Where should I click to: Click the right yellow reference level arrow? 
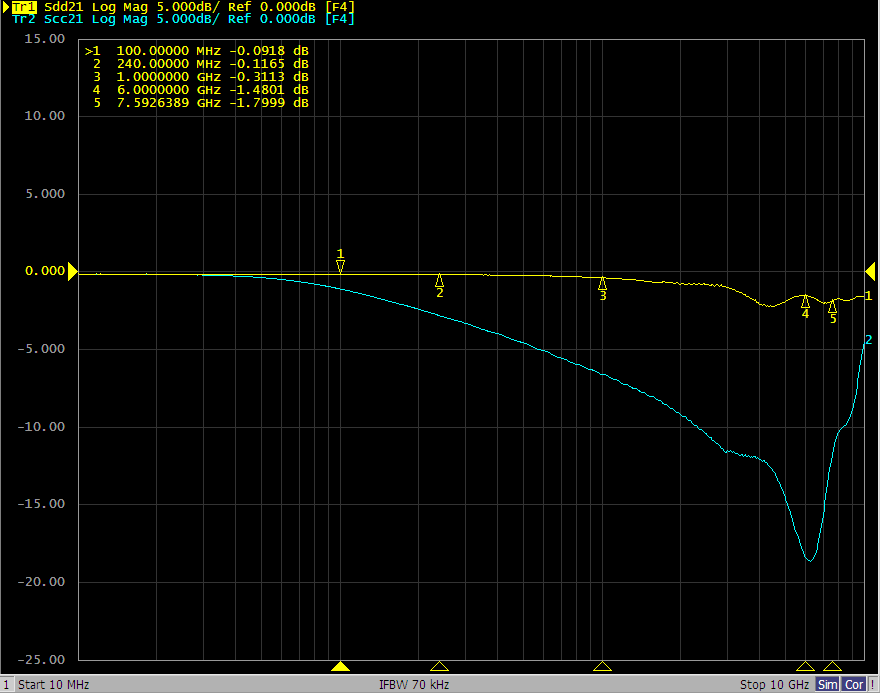point(870,271)
